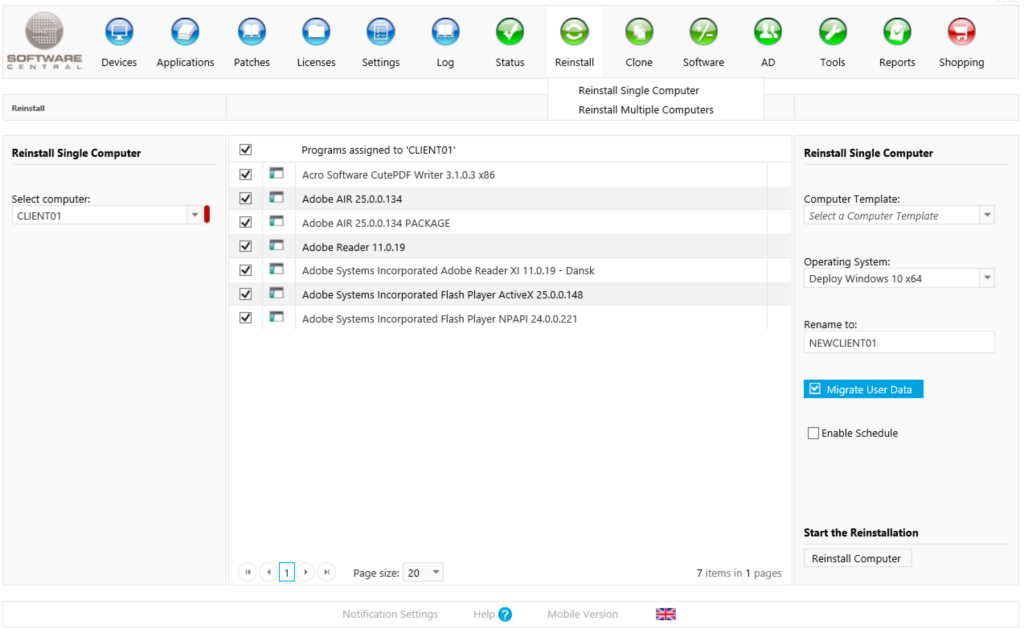The height and width of the screenshot is (629, 1024).
Task: Uncheck Adobe Reader XI Dansk checkbox
Action: tap(246, 270)
